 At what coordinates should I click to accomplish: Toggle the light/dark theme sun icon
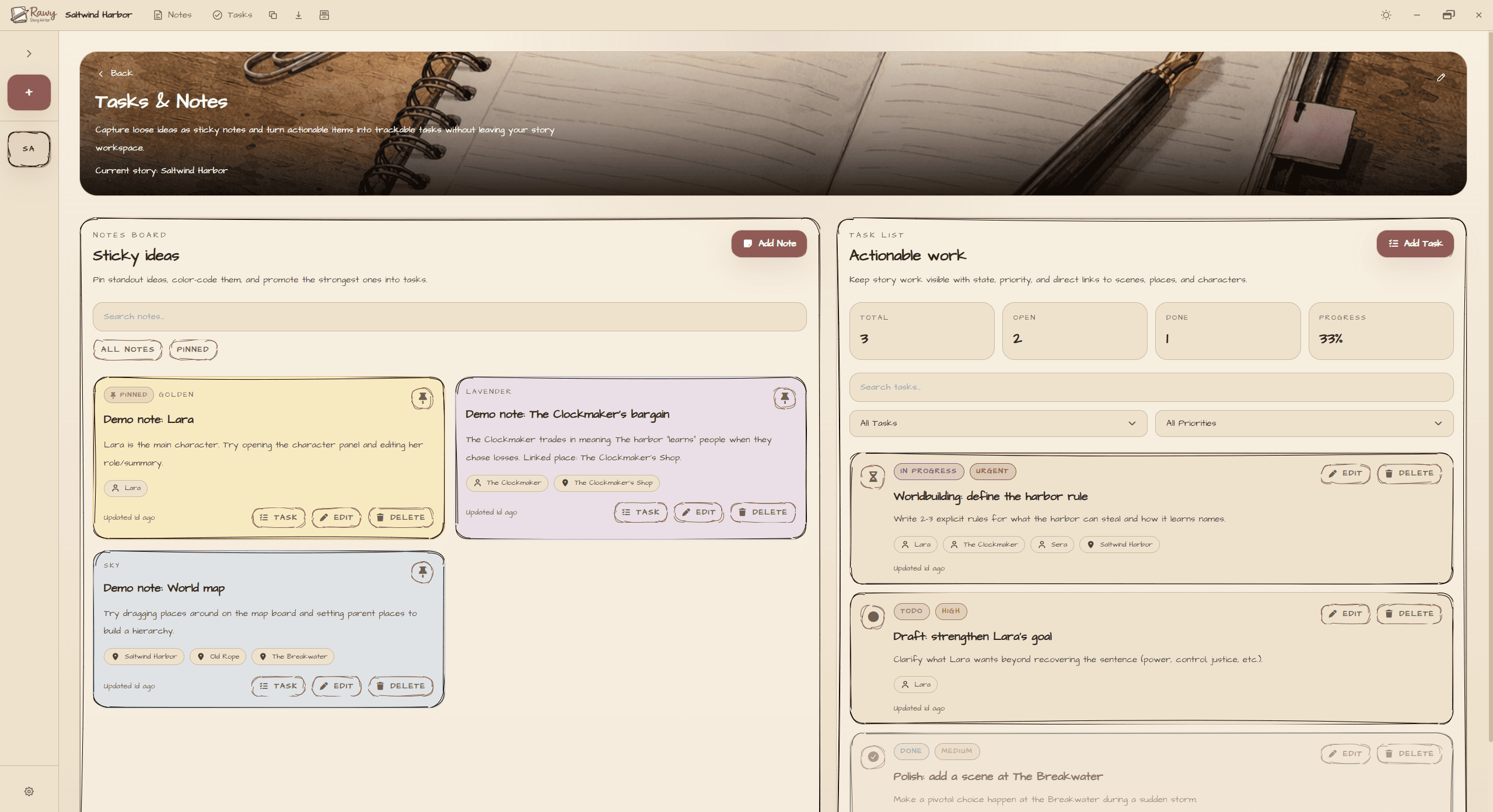pos(1386,15)
